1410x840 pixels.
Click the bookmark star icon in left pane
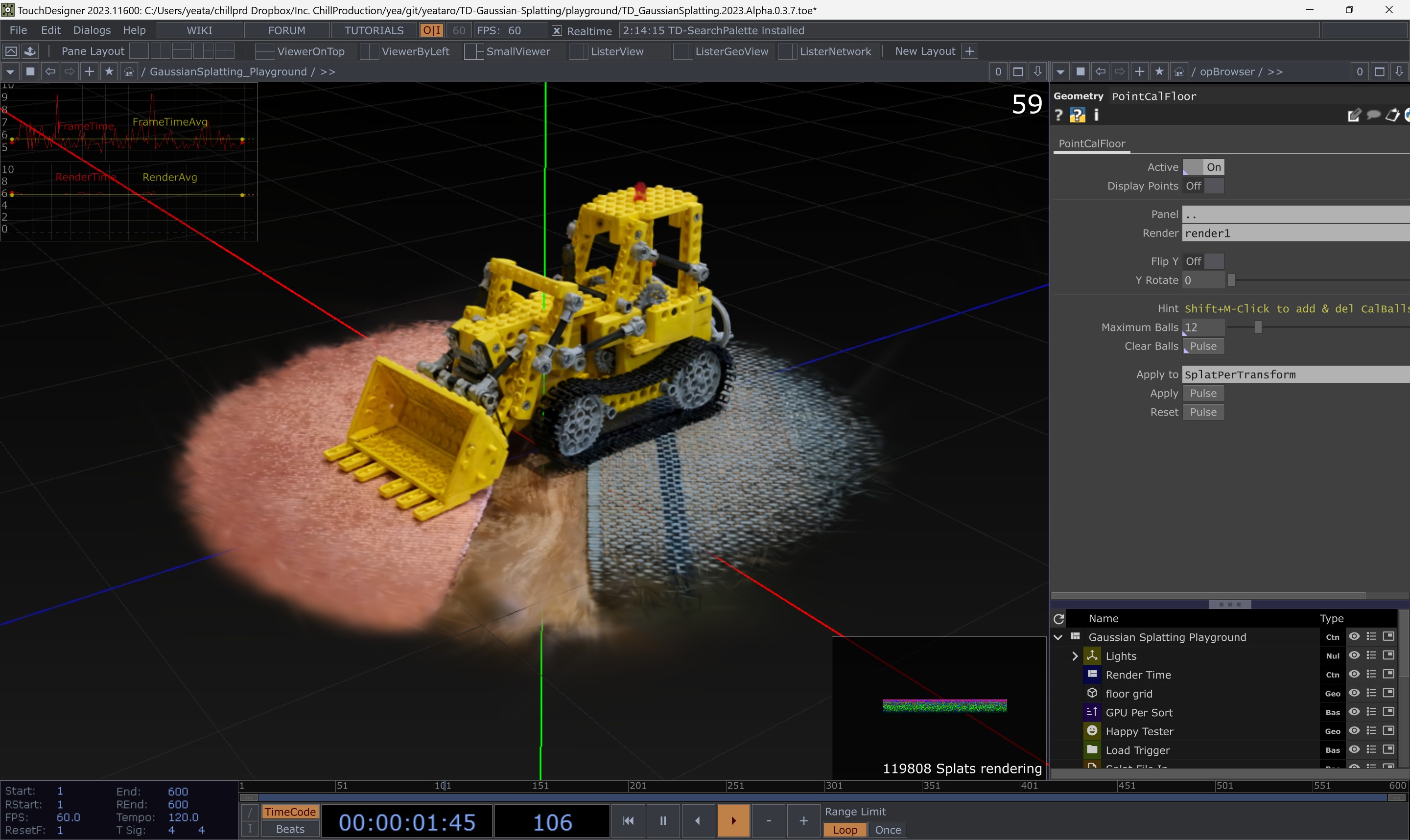pyautogui.click(x=109, y=71)
